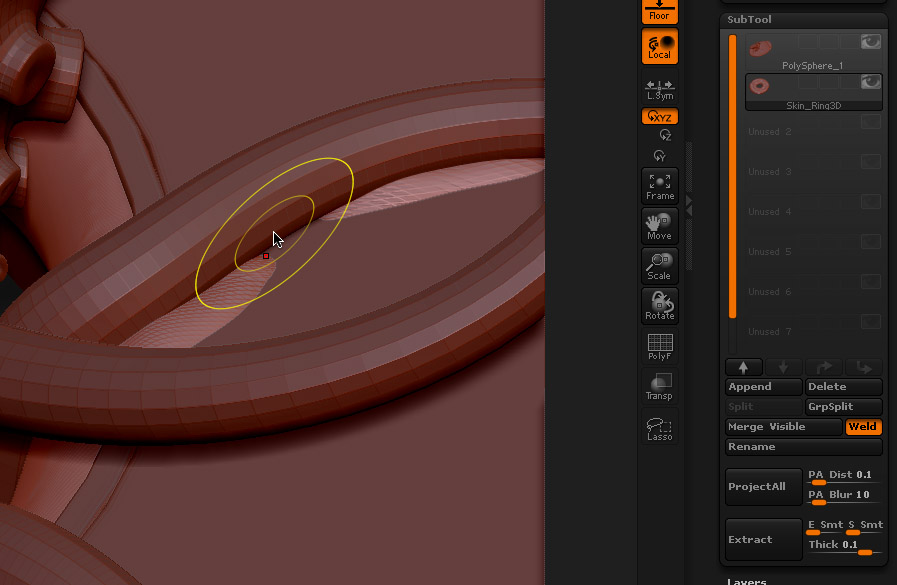Select the Scale transform tool
This screenshot has height=585, width=897.
pos(659,266)
